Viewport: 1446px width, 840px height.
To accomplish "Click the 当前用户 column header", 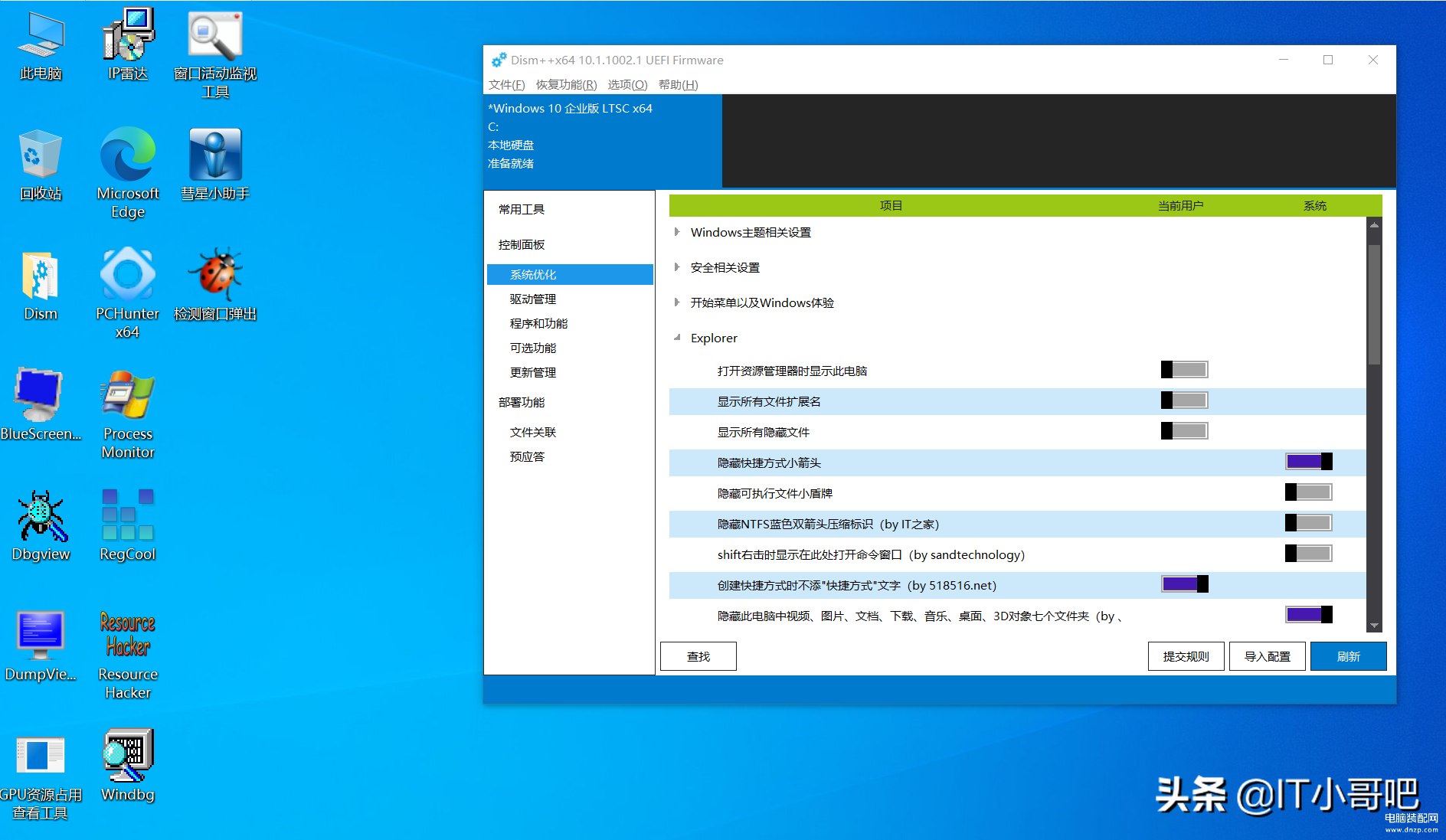I will coord(1180,206).
